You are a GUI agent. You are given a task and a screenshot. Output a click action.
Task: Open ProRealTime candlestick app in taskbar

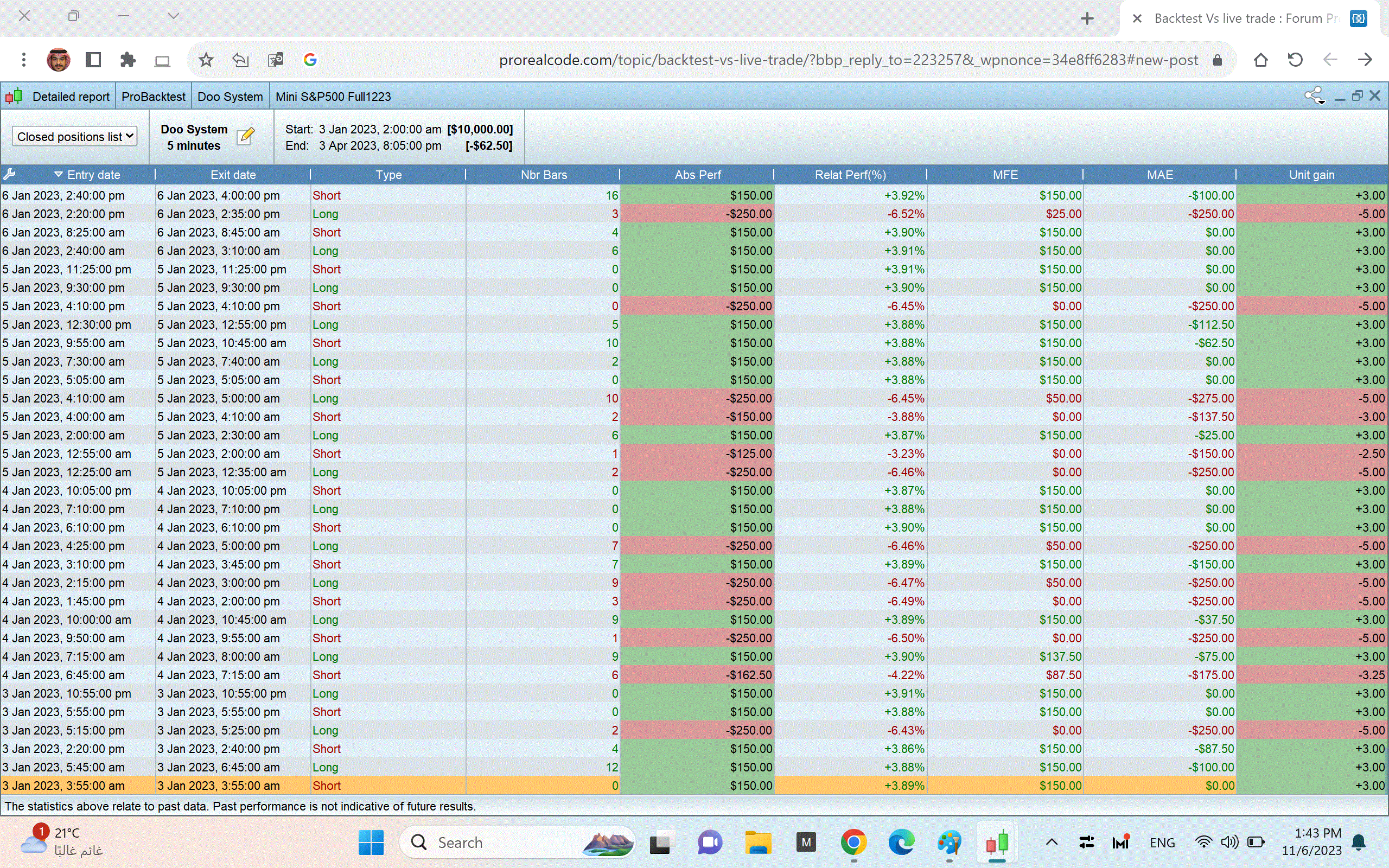997,842
